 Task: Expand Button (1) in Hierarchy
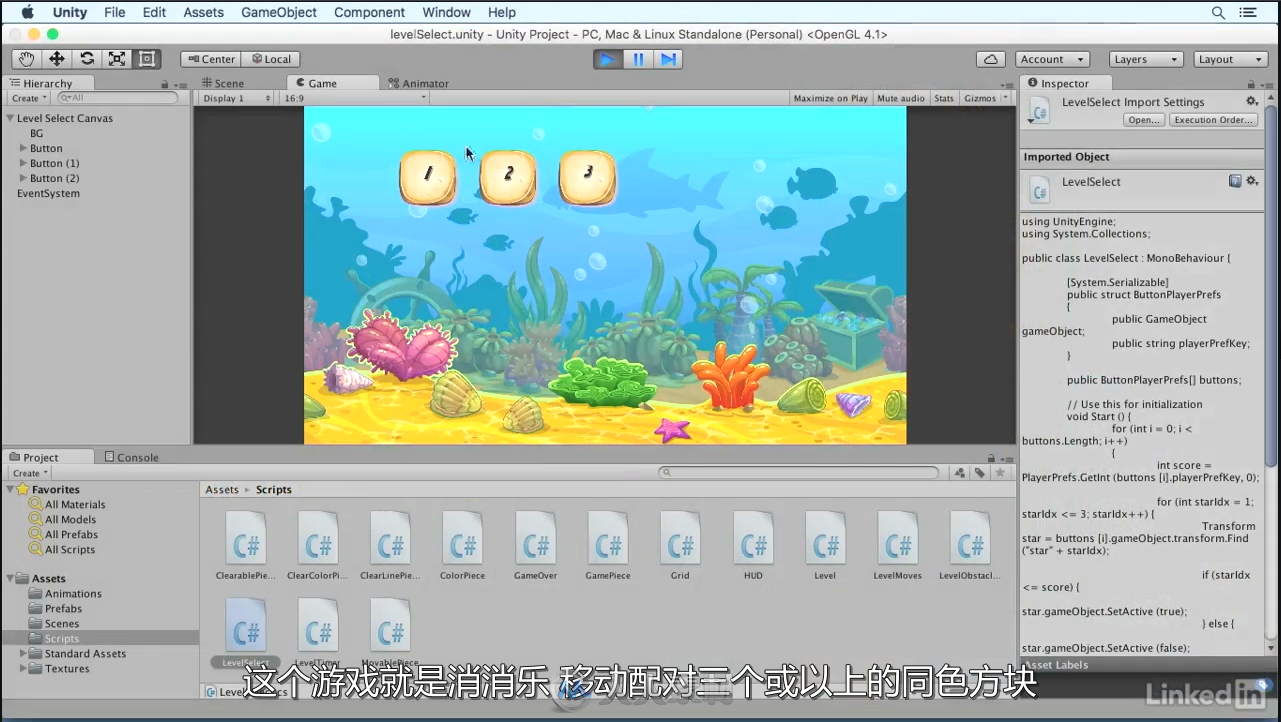(23, 163)
